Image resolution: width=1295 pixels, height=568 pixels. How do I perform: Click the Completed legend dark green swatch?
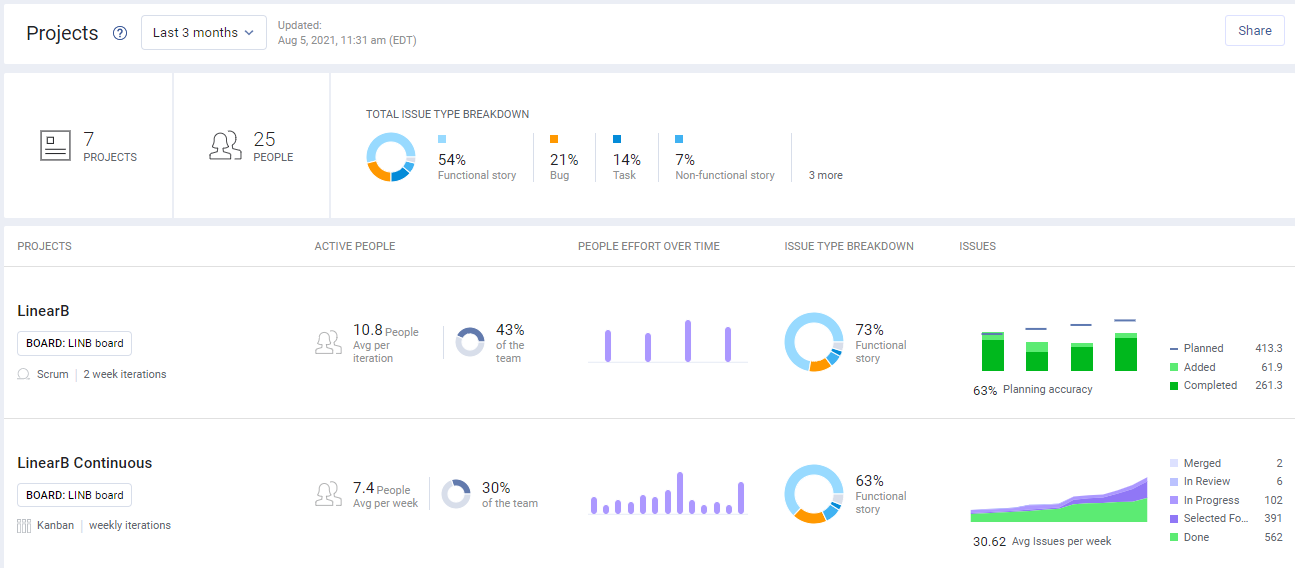pyautogui.click(x=1174, y=385)
